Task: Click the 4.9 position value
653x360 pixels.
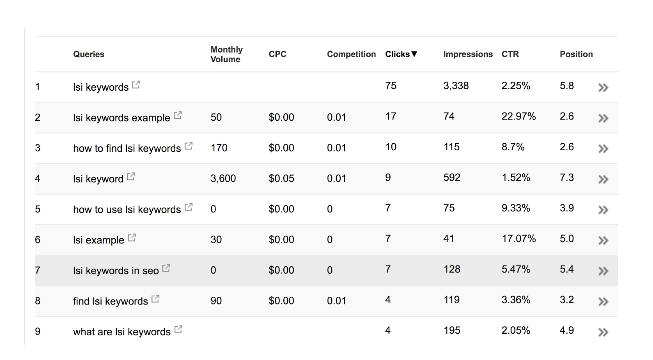Action: (567, 330)
